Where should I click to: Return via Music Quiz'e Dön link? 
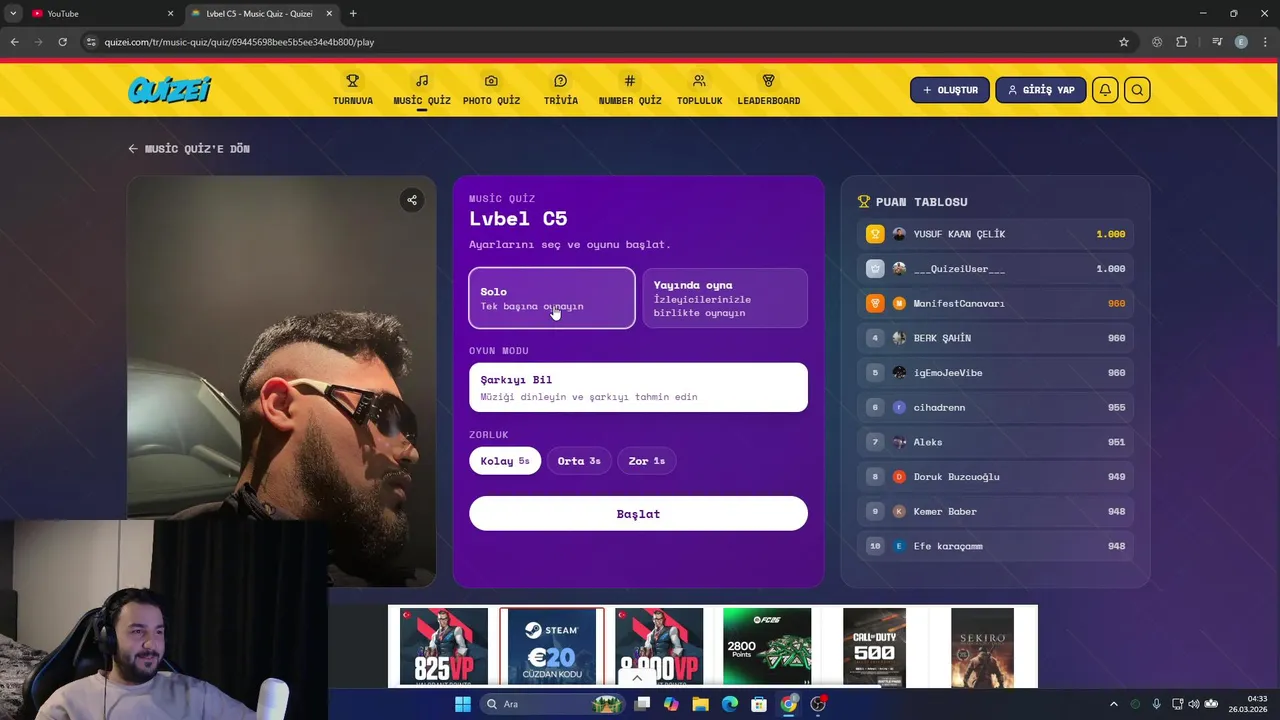point(189,148)
